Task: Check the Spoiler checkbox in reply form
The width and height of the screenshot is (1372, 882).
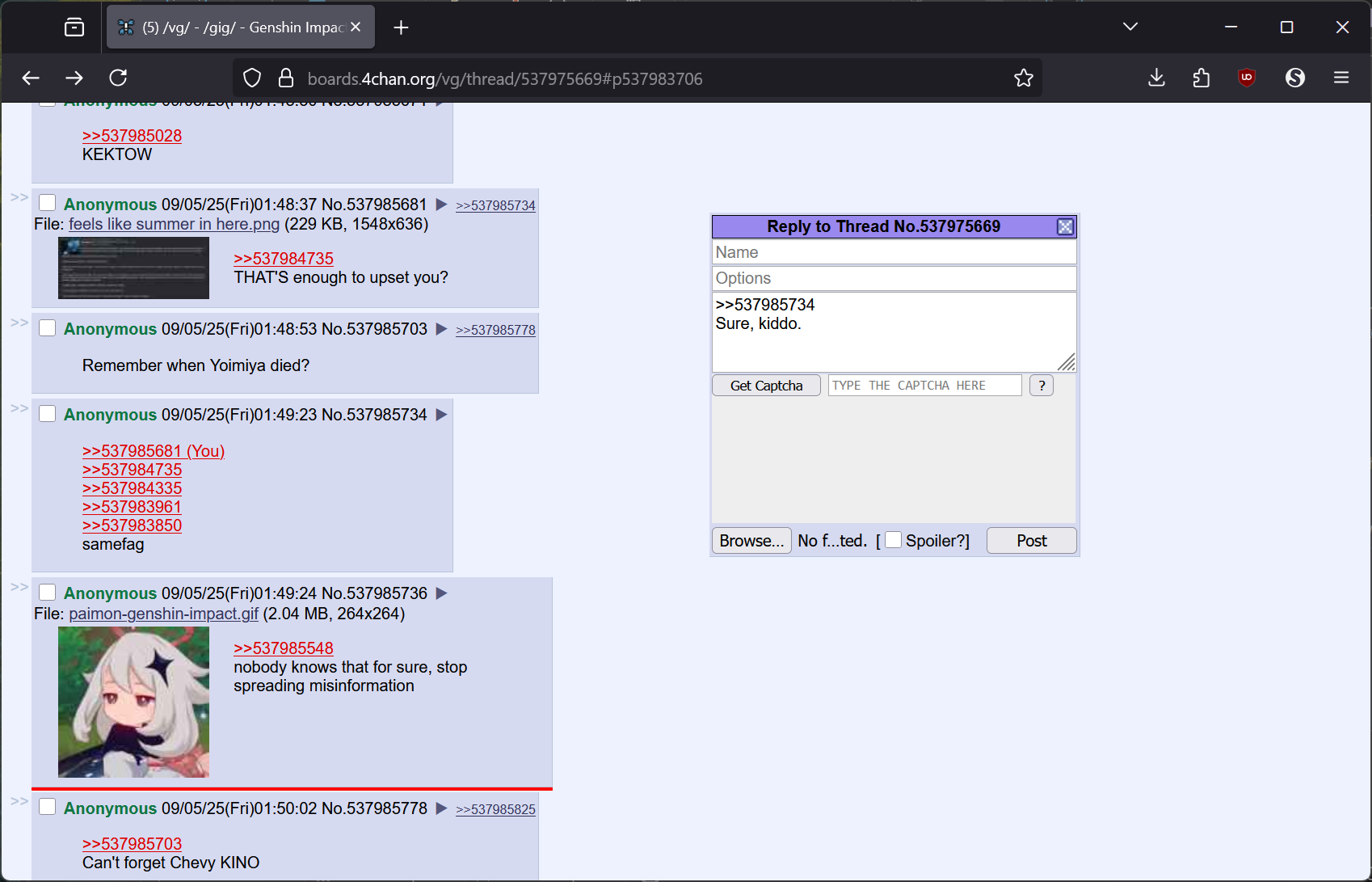Action: coord(893,540)
